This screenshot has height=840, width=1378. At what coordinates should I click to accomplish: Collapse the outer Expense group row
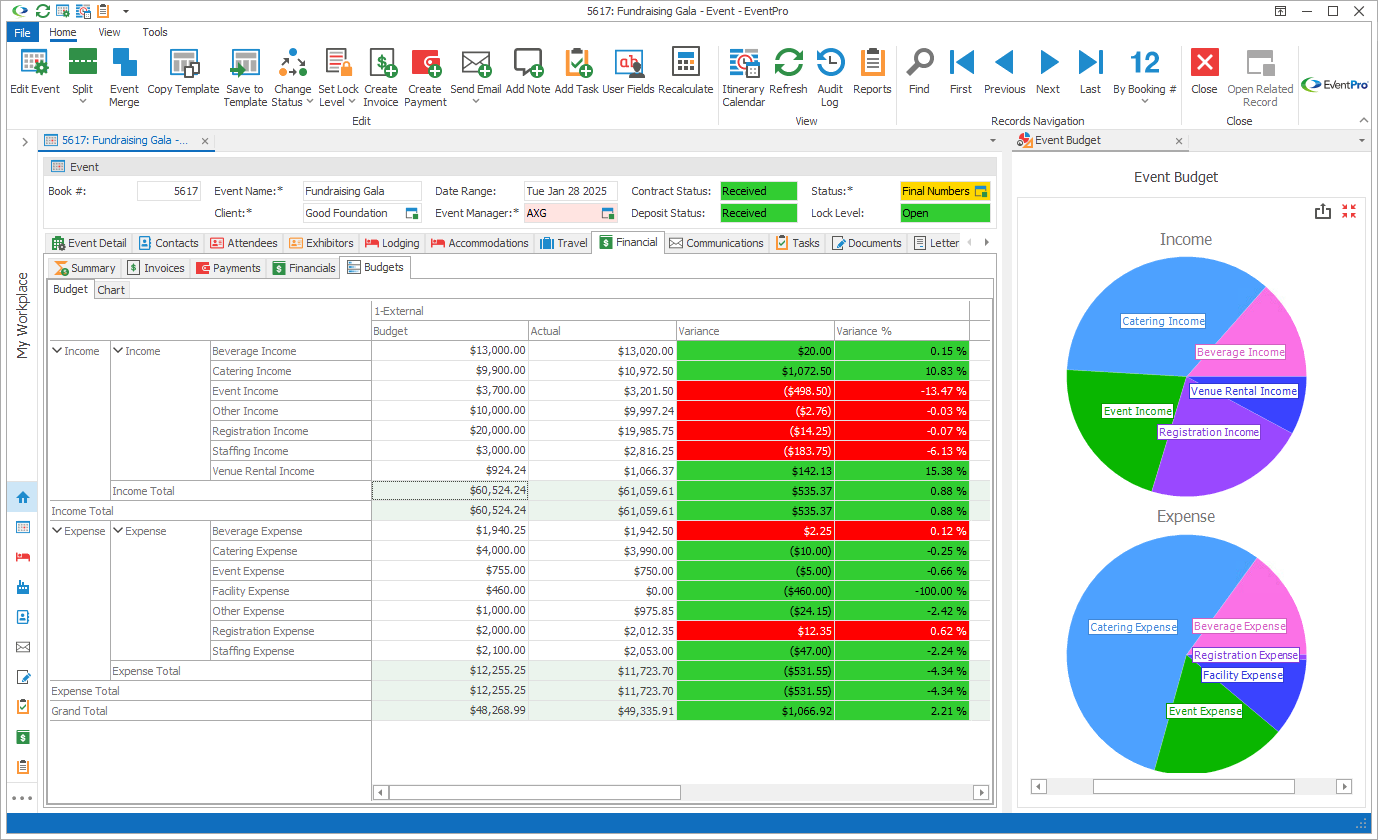57,531
